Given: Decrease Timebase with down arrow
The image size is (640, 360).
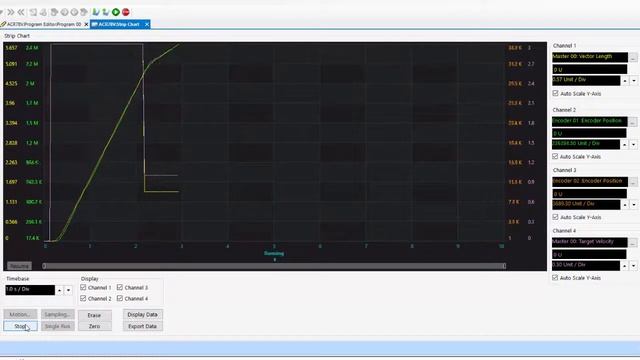Looking at the screenshot, I should coord(68,290).
